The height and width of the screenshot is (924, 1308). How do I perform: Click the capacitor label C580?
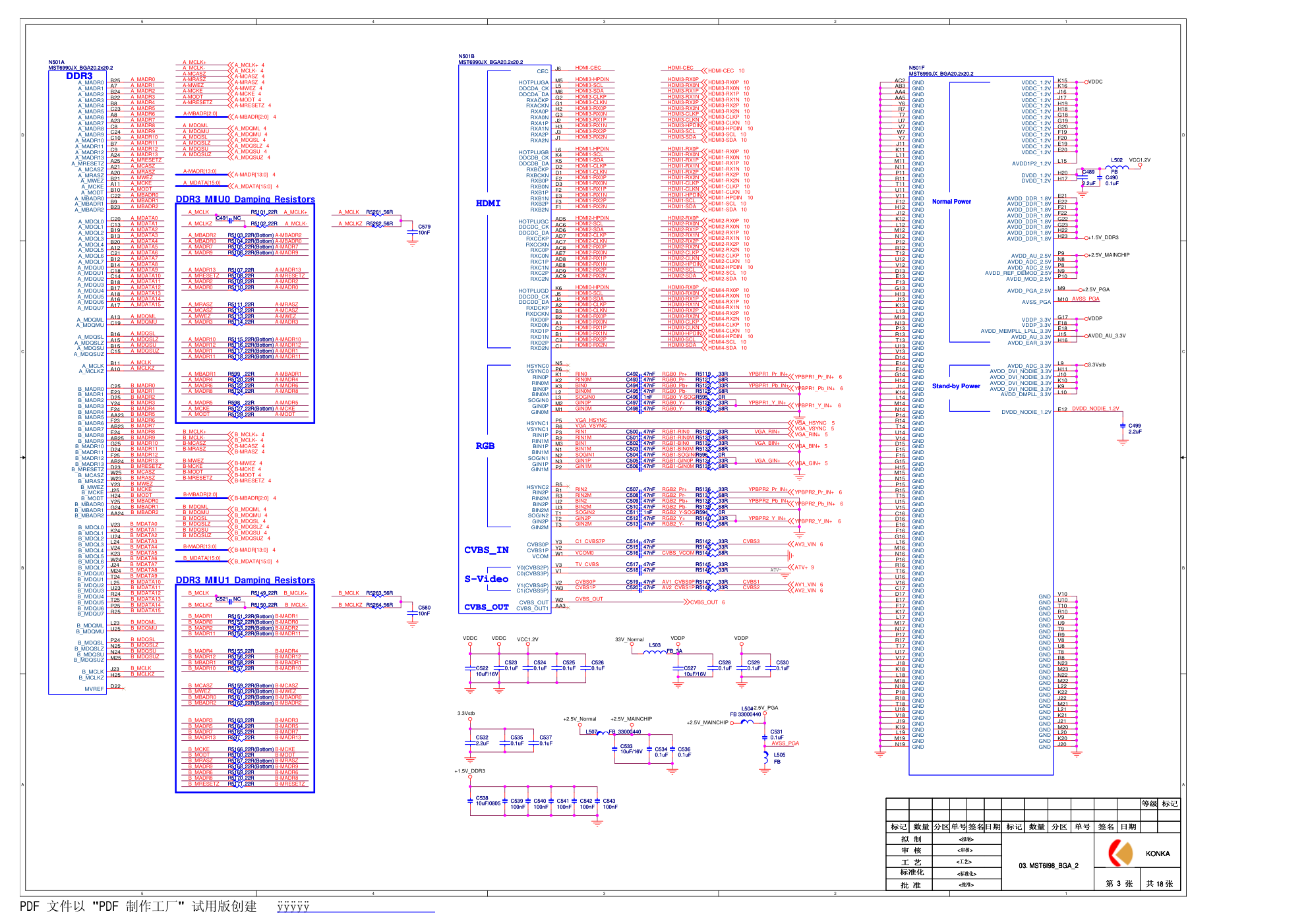(x=424, y=608)
